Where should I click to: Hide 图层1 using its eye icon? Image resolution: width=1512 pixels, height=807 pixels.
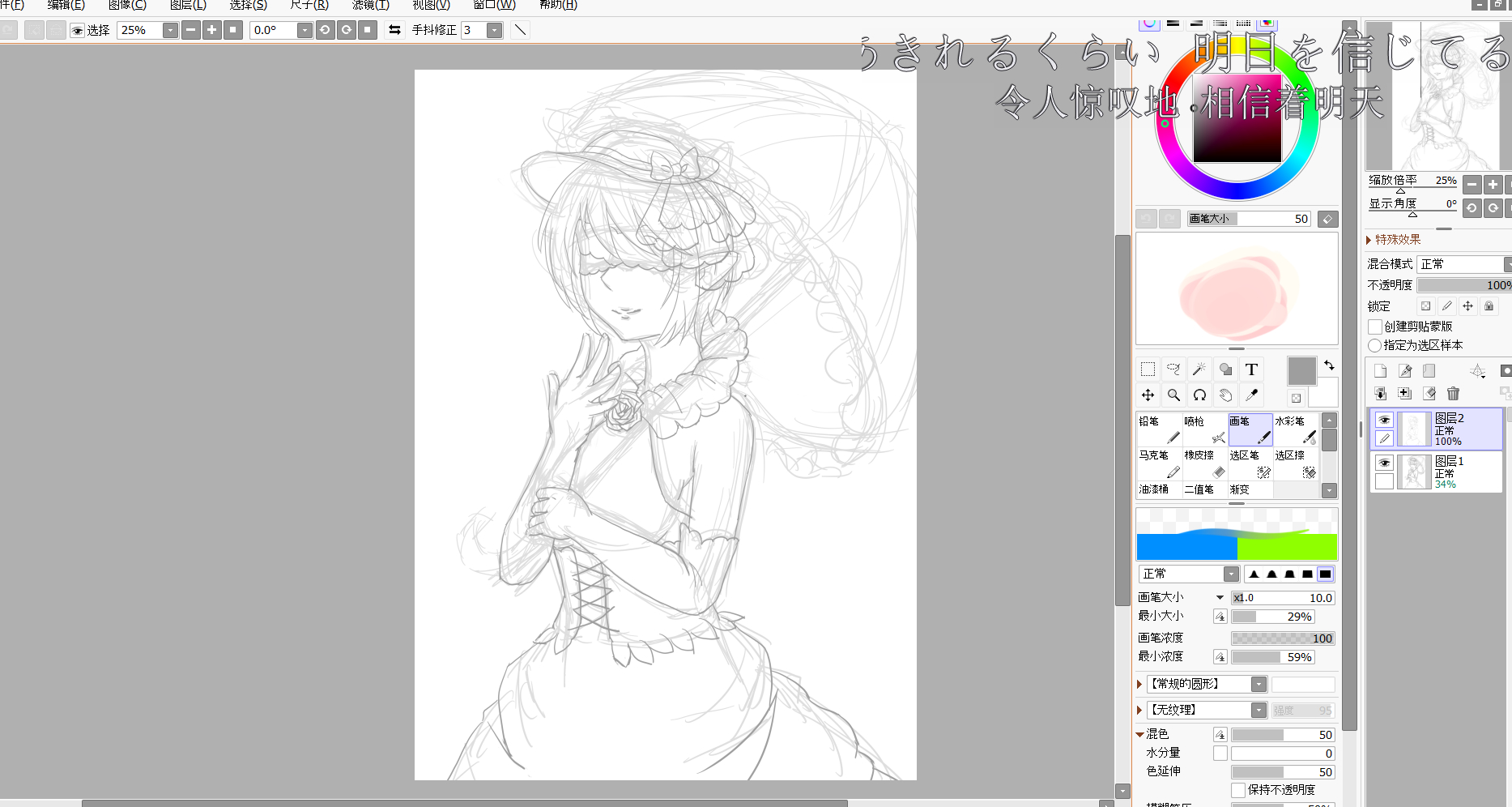1384,463
